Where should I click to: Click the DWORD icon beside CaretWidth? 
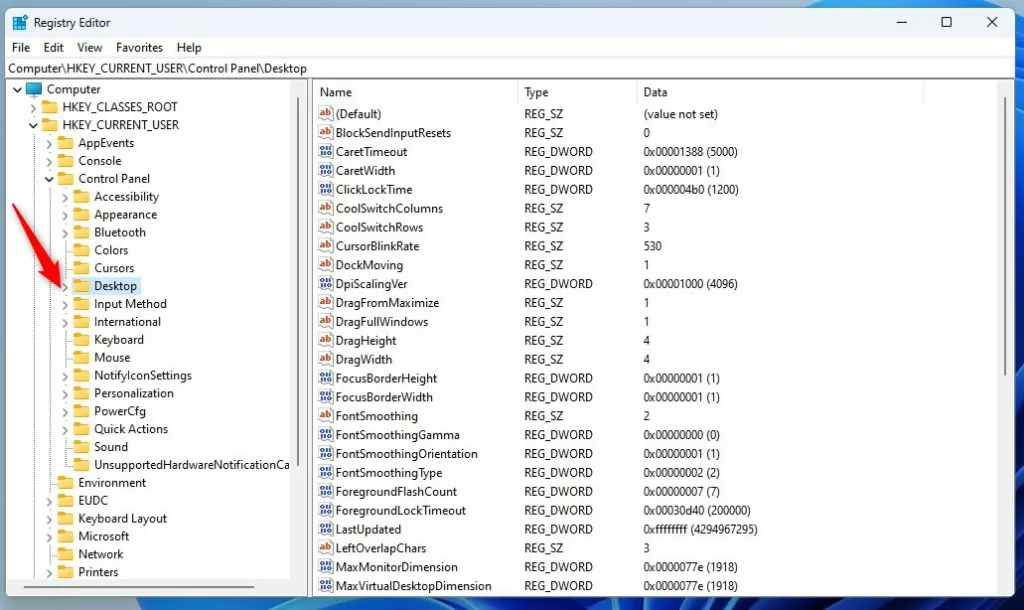point(325,170)
